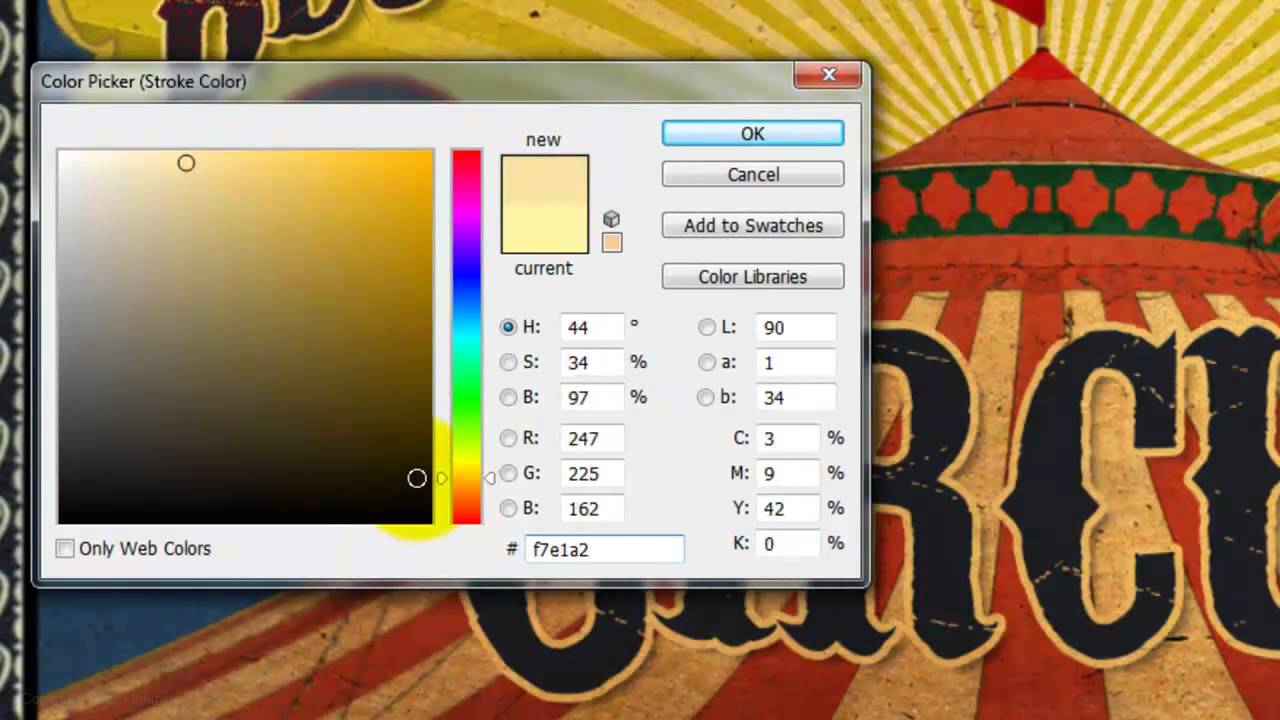Select the a channel radio button
This screenshot has height=720, width=1280.
coord(707,362)
